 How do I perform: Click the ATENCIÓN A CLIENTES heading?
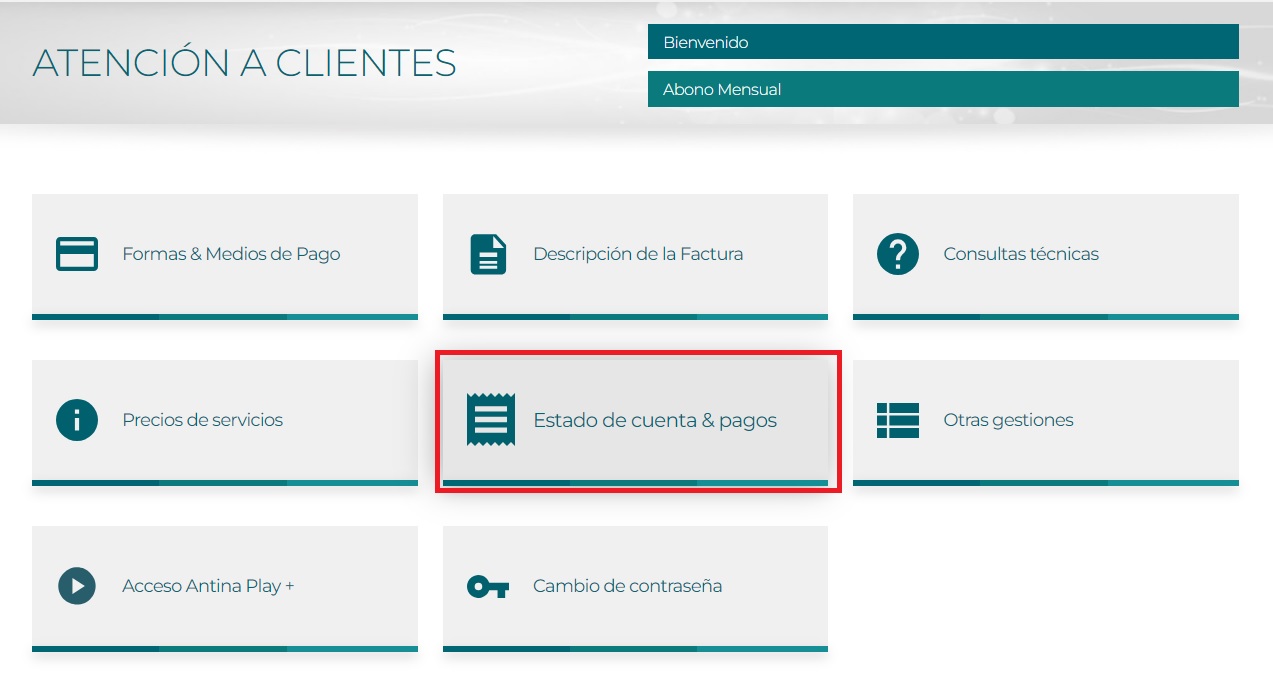[x=244, y=63]
